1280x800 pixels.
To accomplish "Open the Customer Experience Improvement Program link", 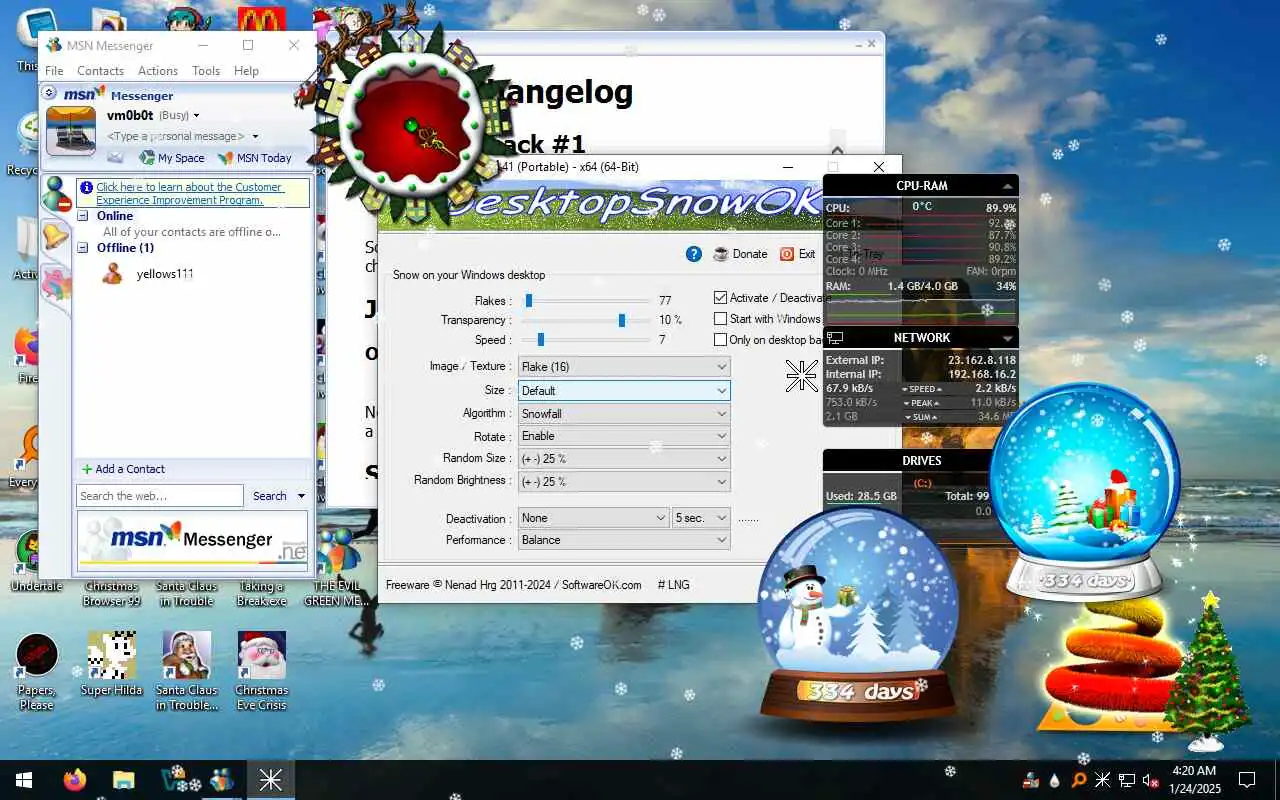I will pos(190,193).
